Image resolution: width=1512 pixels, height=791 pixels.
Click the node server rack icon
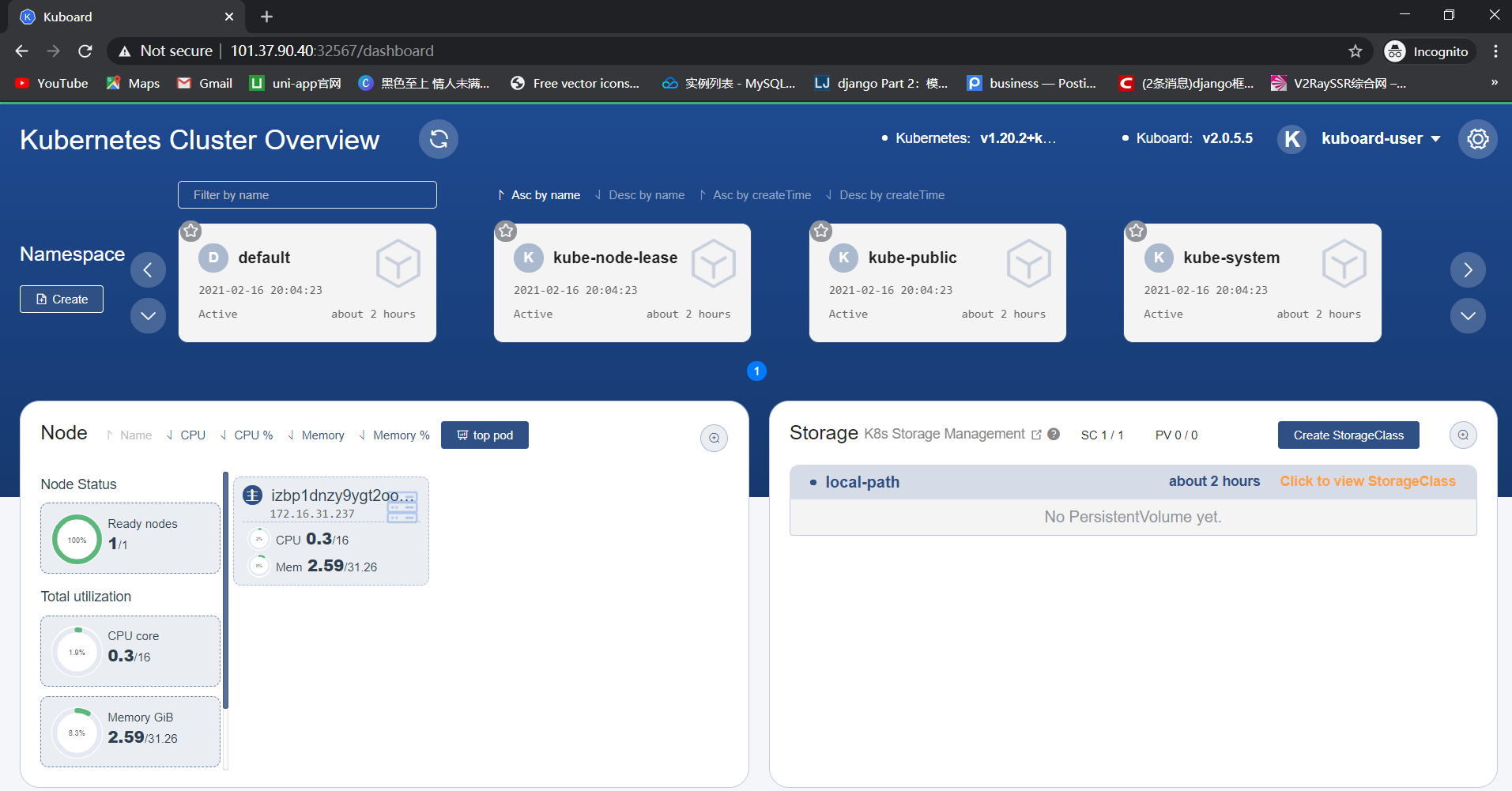(402, 507)
